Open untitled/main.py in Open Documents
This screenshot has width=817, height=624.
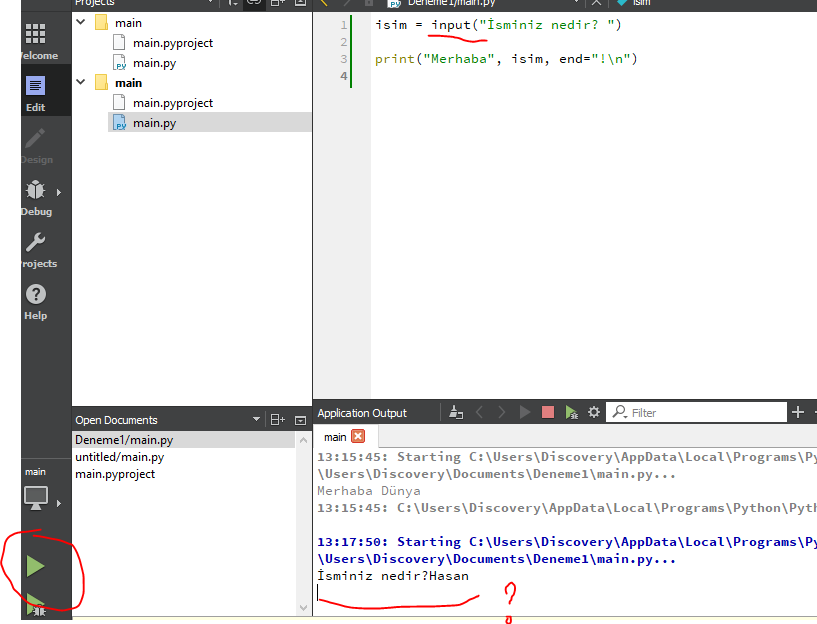coord(119,457)
